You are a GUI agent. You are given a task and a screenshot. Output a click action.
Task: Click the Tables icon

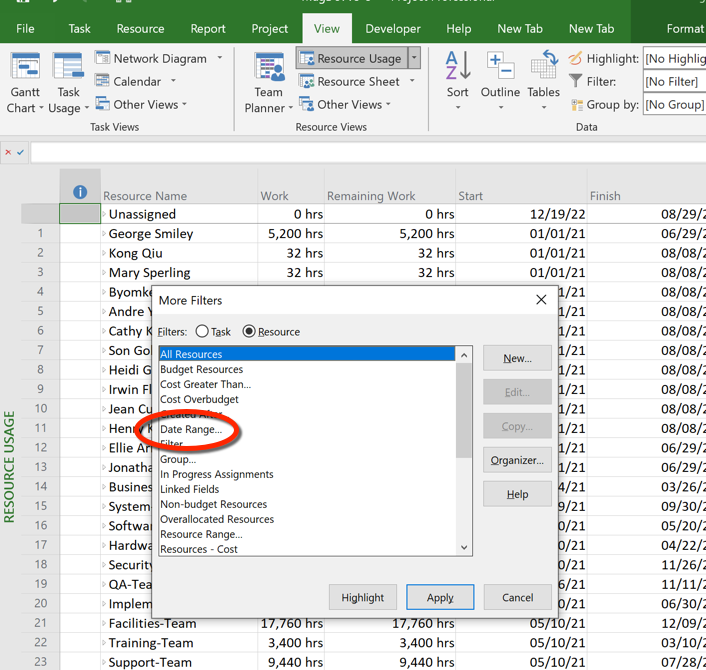(x=543, y=66)
